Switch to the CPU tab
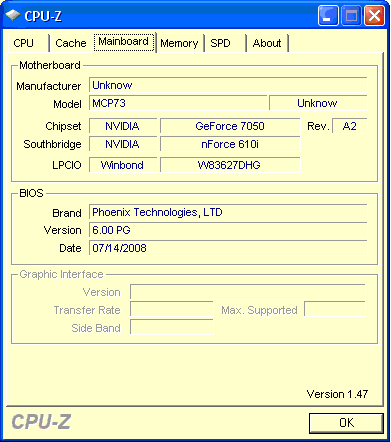 point(28,43)
